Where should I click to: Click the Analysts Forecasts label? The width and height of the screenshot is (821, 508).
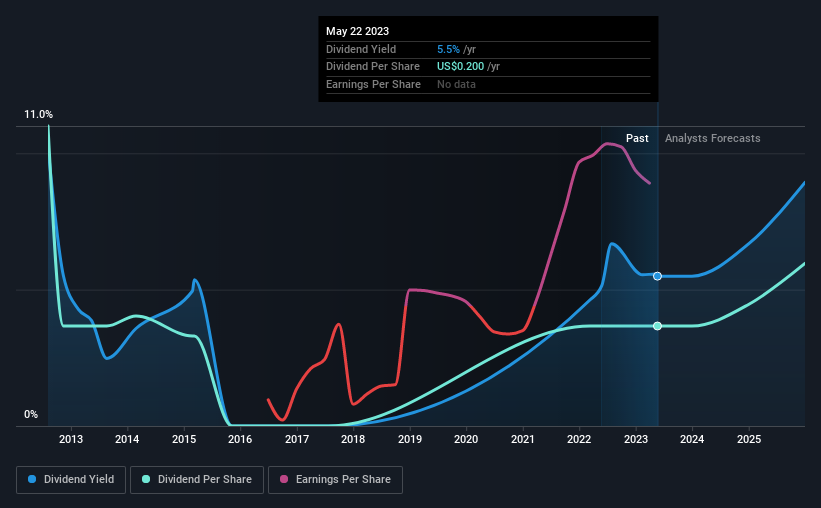(x=713, y=138)
